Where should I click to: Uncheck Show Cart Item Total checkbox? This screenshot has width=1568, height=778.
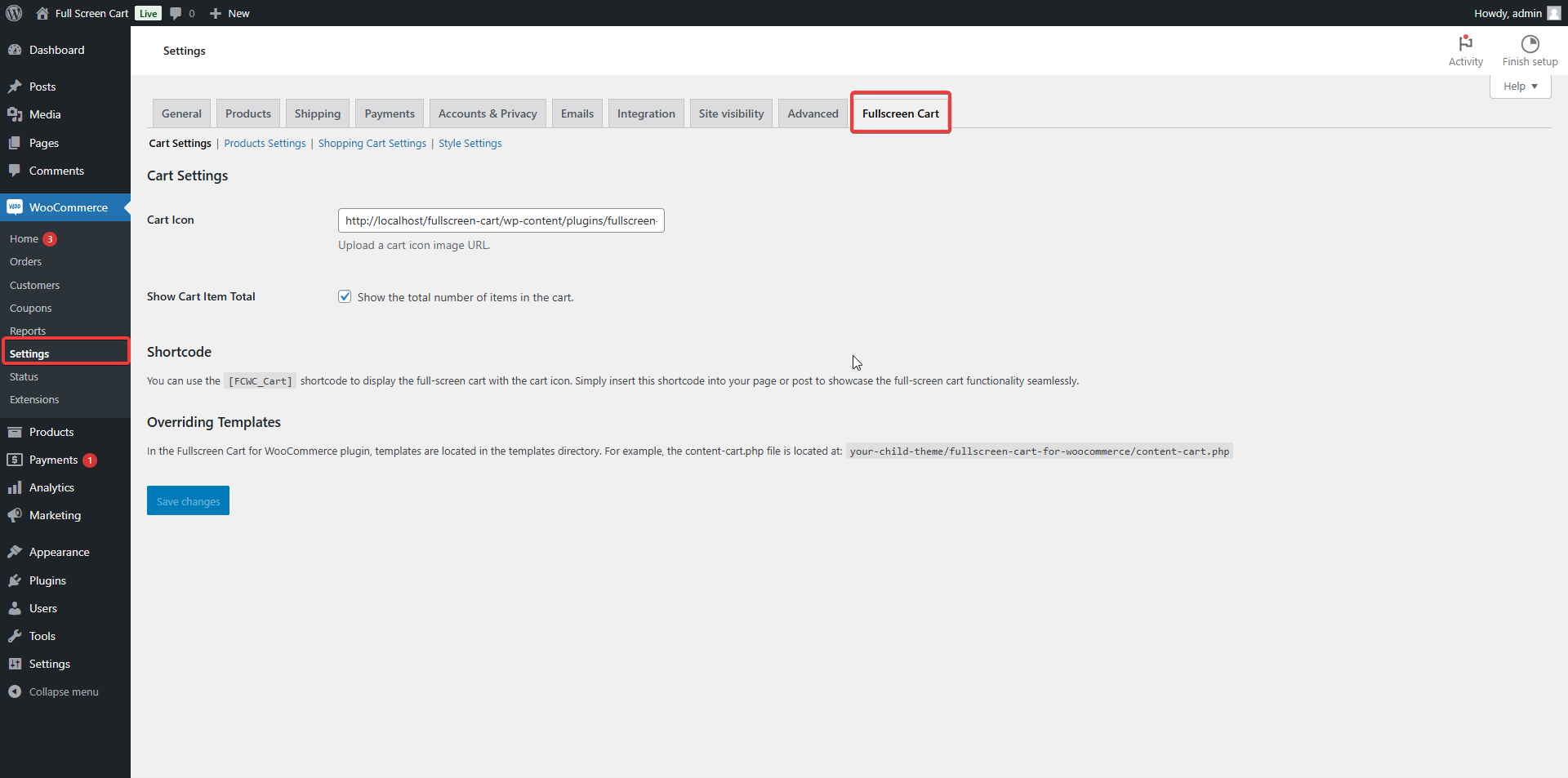click(345, 297)
